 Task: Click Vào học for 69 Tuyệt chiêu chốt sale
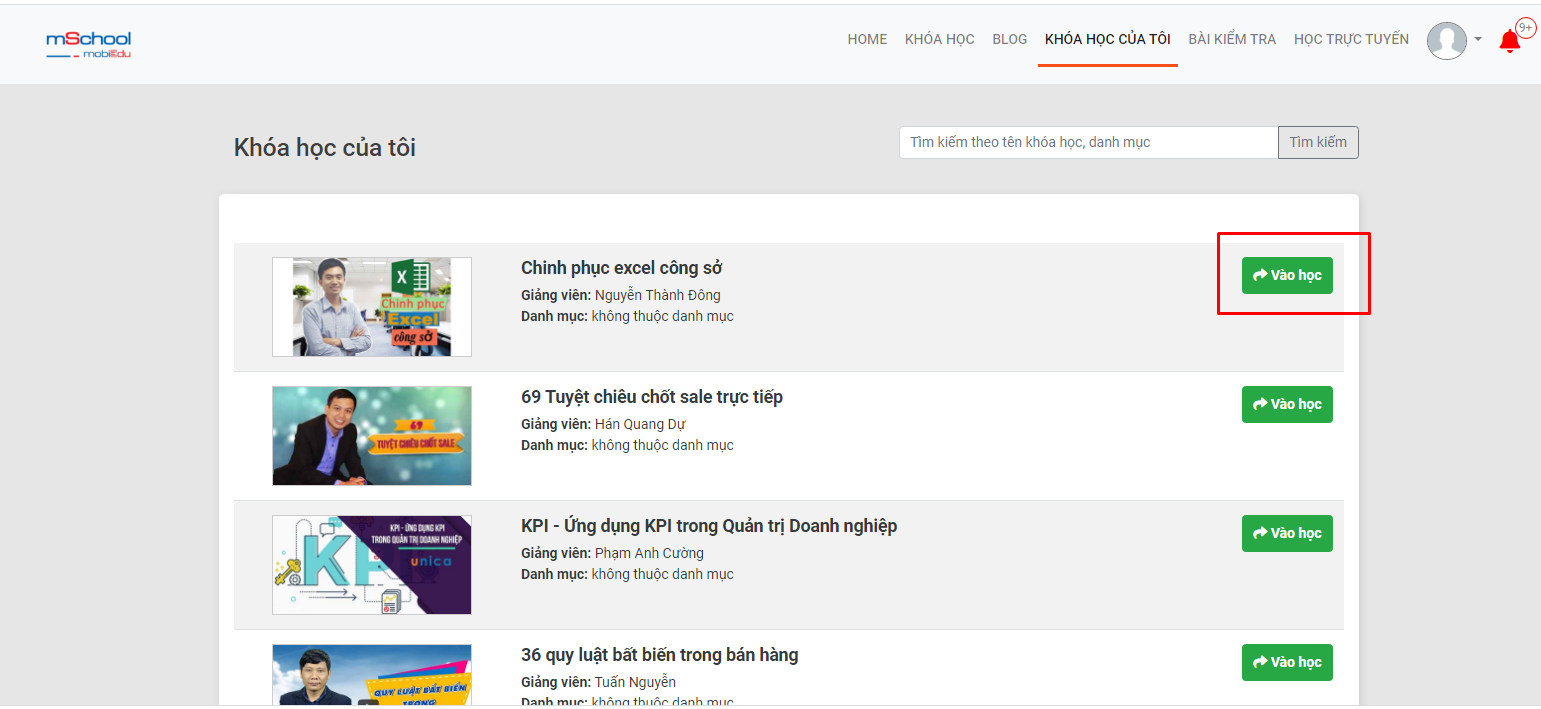[x=1287, y=404]
